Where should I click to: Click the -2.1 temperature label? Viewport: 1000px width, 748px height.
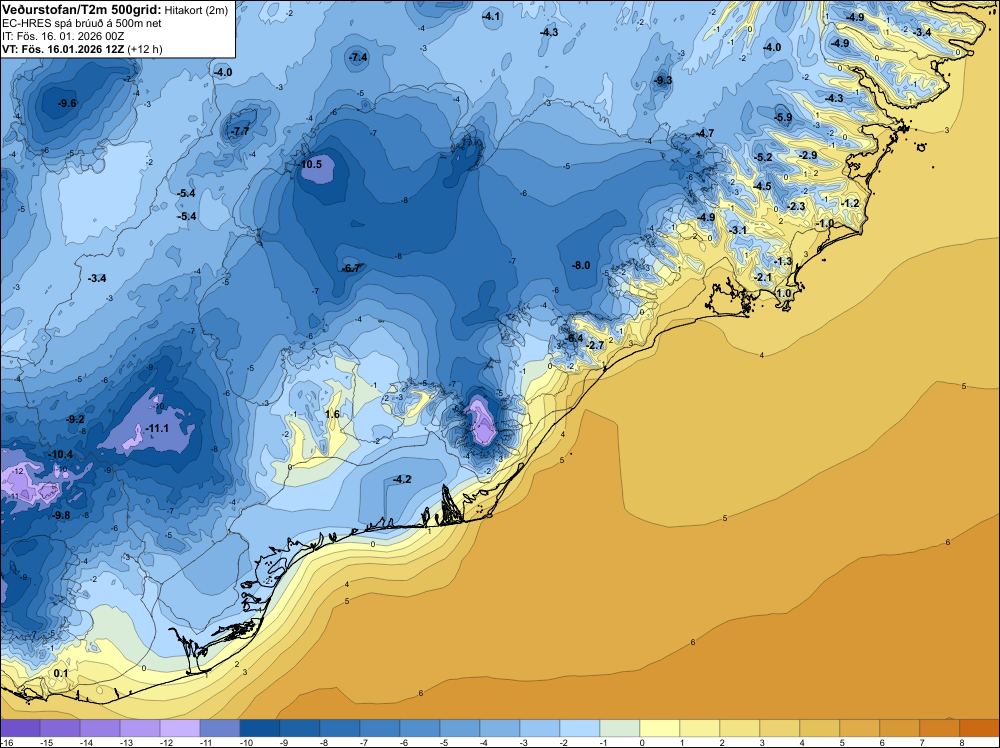763,277
